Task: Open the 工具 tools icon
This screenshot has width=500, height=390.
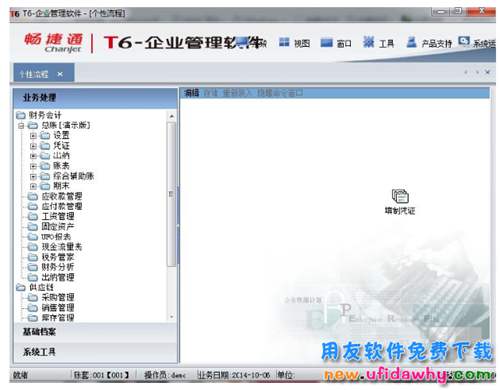Action: (369, 42)
